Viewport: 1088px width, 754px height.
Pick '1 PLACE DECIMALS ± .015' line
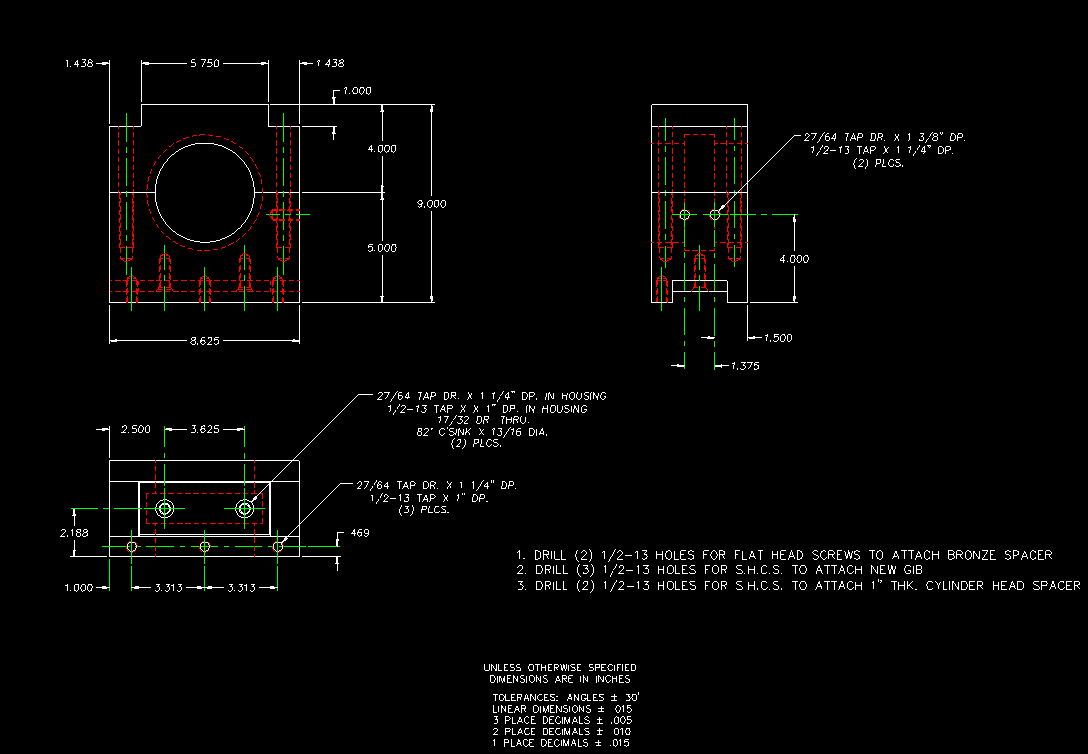[x=562, y=743]
